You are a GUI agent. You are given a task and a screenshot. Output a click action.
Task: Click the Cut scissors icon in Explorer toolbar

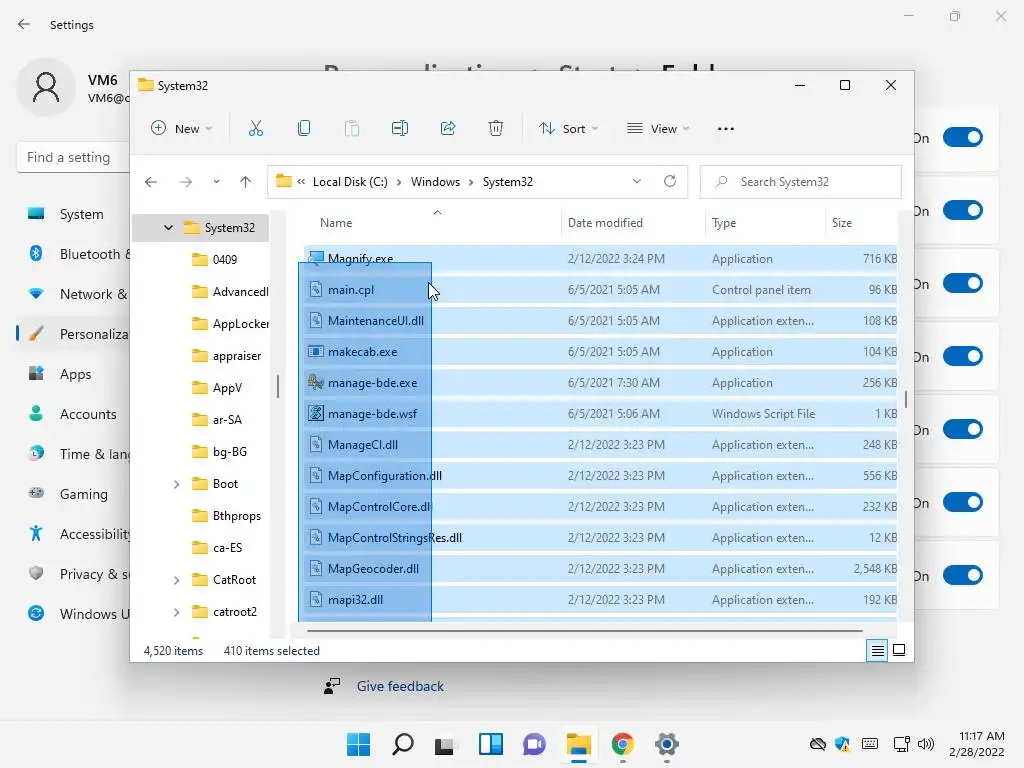[255, 129]
